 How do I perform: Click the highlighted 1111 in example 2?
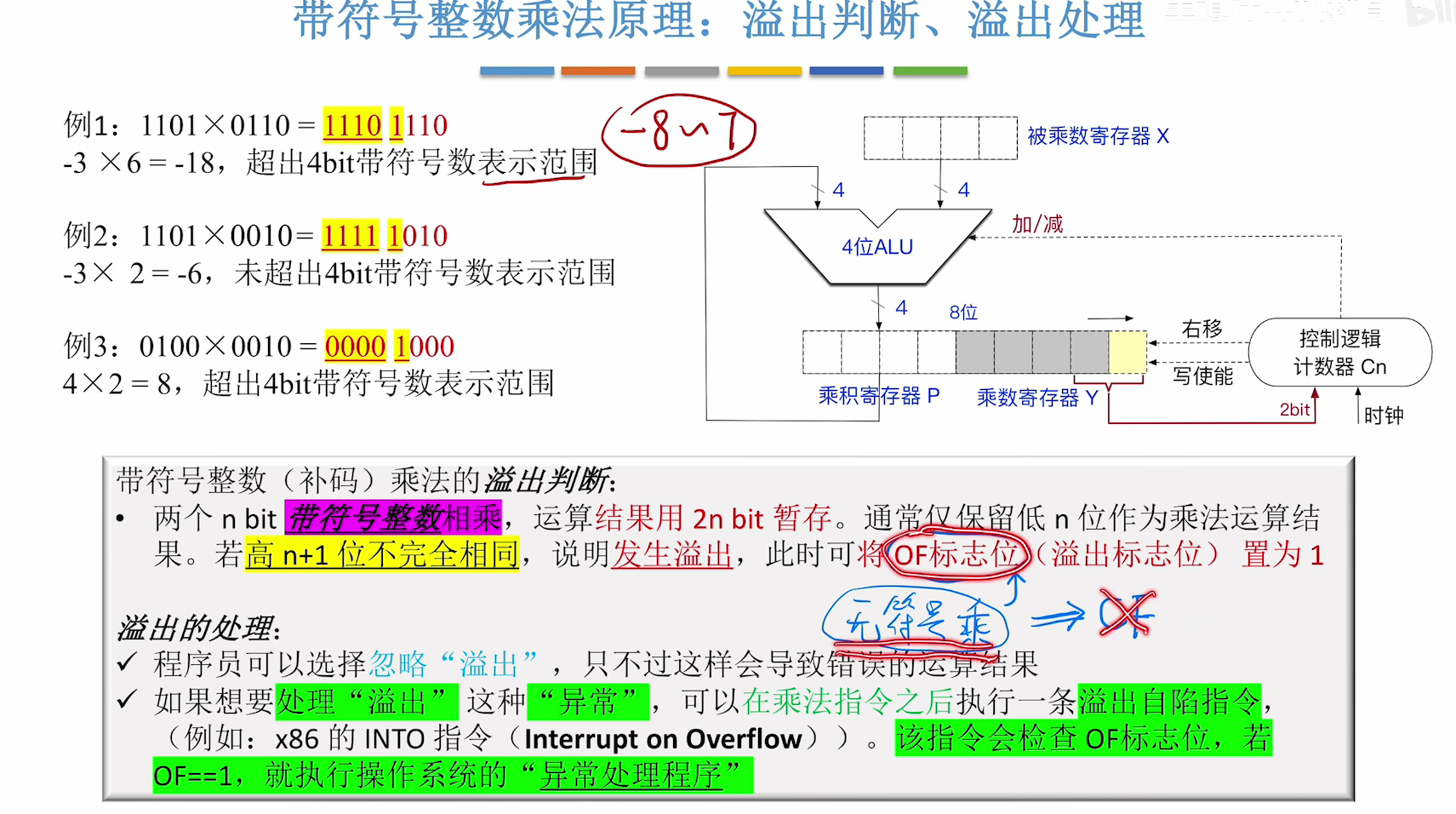[x=350, y=236]
